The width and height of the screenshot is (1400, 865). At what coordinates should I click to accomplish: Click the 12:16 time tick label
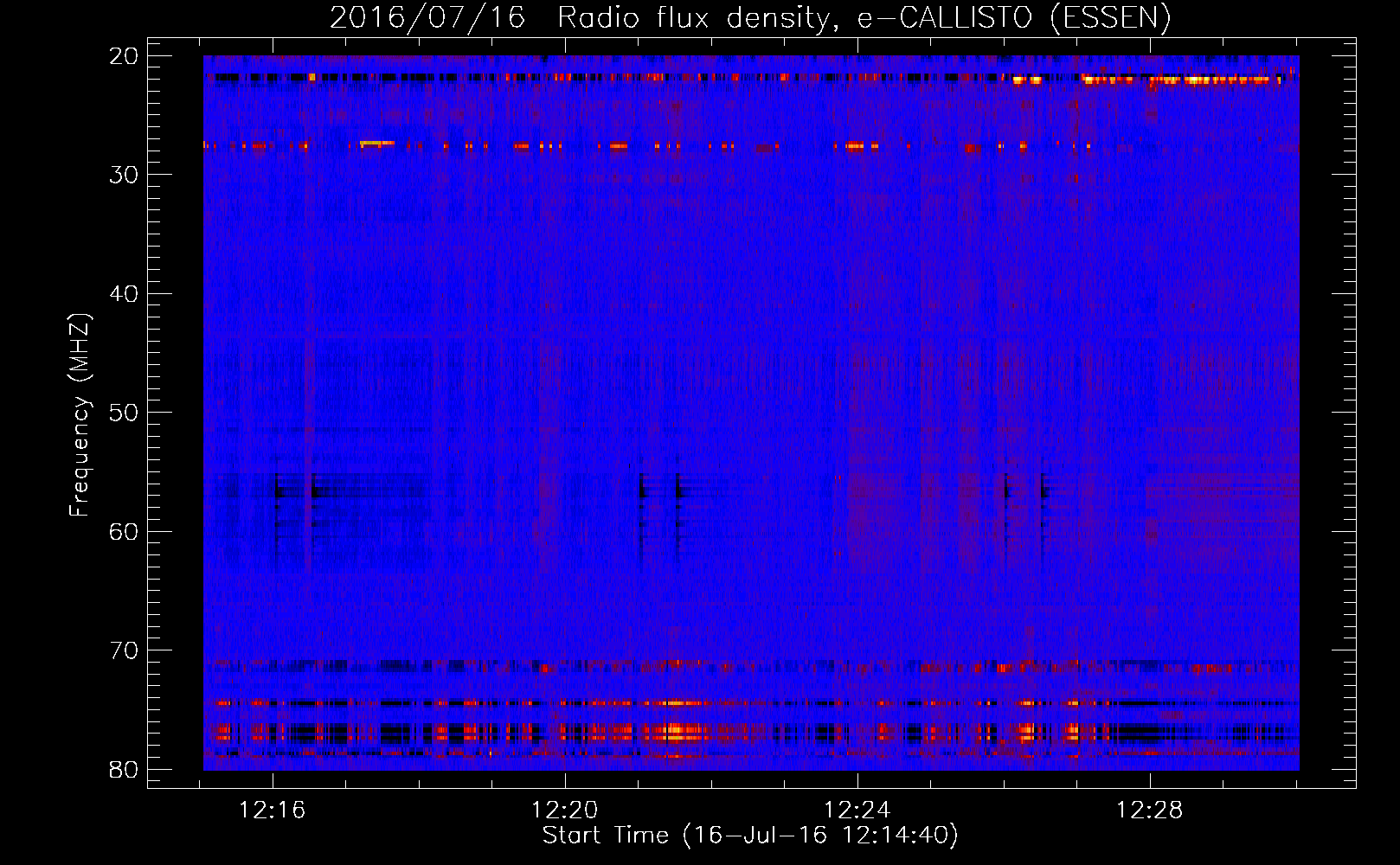273,811
